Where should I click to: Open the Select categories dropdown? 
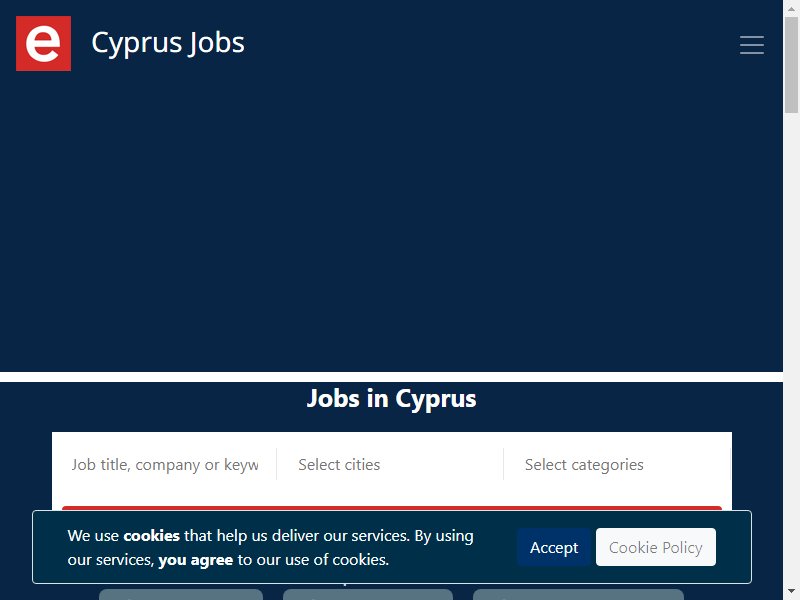616,464
